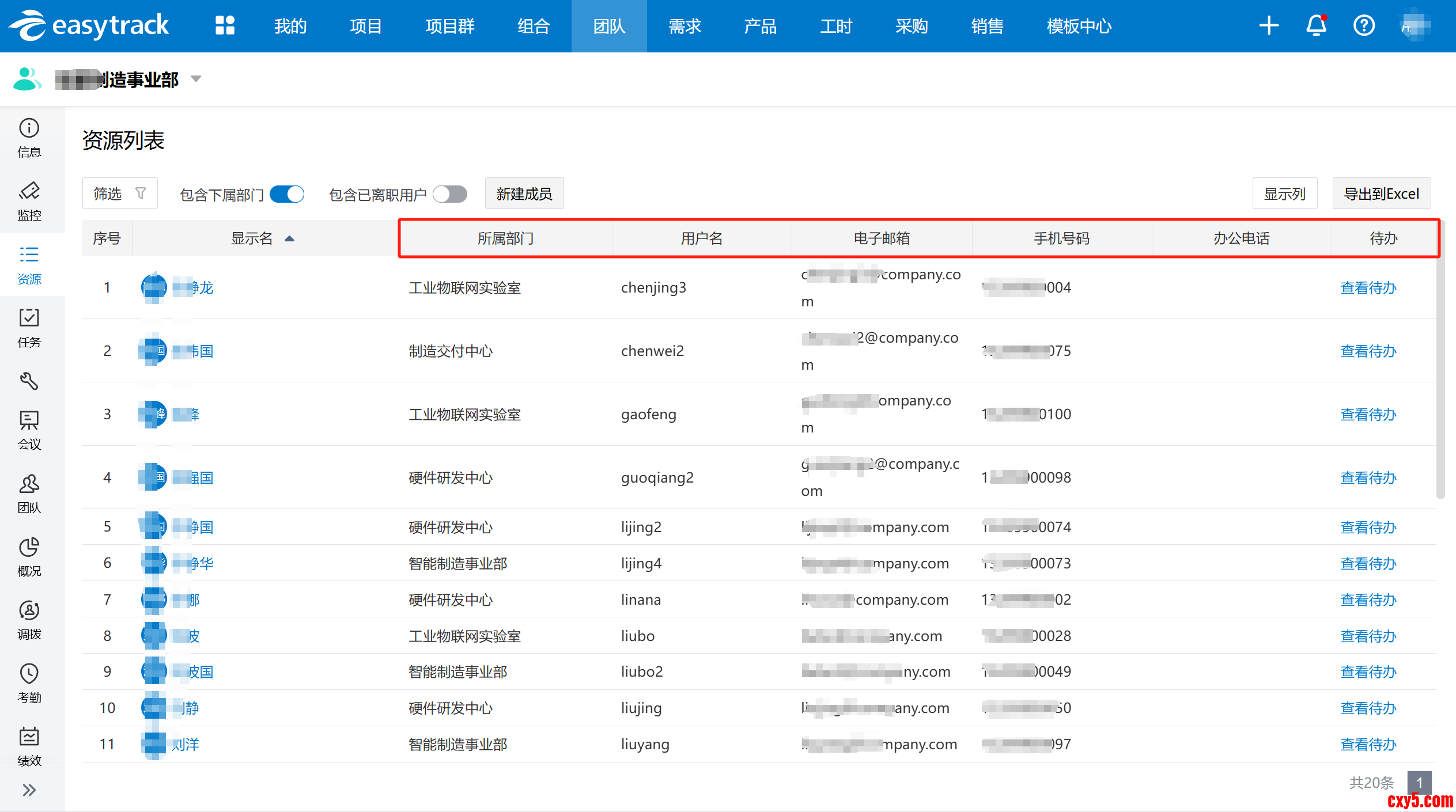Click the 新建成员 button
The image size is (1456, 812).
click(x=524, y=194)
